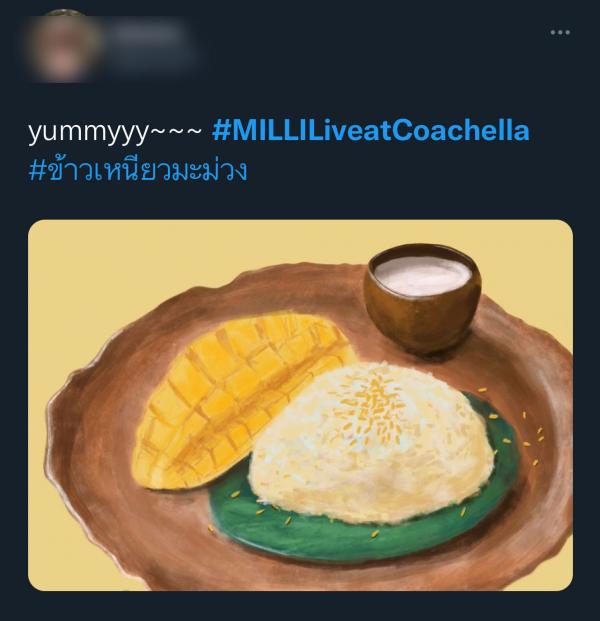The height and width of the screenshot is (621, 600).
Task: Click dark empty area below tweet image
Action: (x=300, y=606)
